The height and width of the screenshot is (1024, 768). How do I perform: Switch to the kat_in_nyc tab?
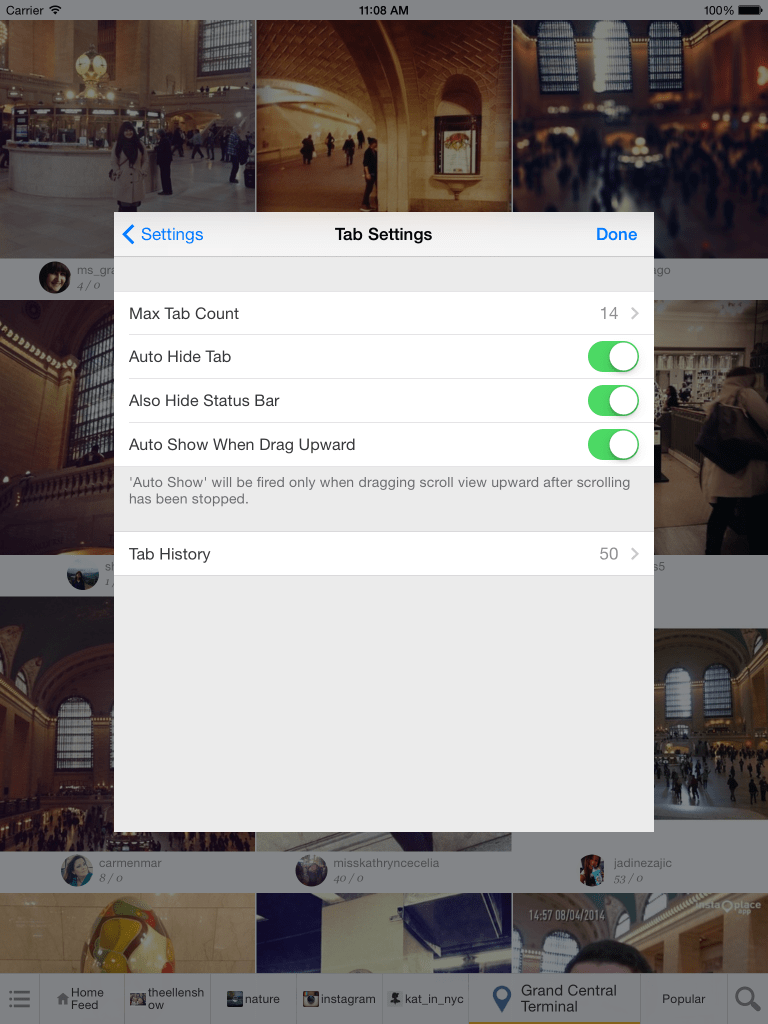(x=426, y=998)
